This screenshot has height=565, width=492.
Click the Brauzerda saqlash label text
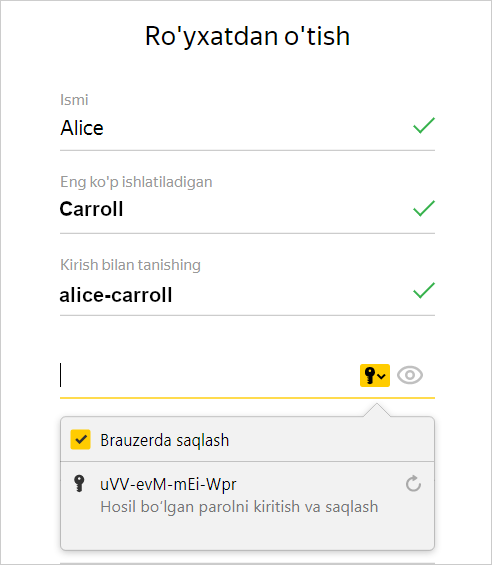pos(165,440)
